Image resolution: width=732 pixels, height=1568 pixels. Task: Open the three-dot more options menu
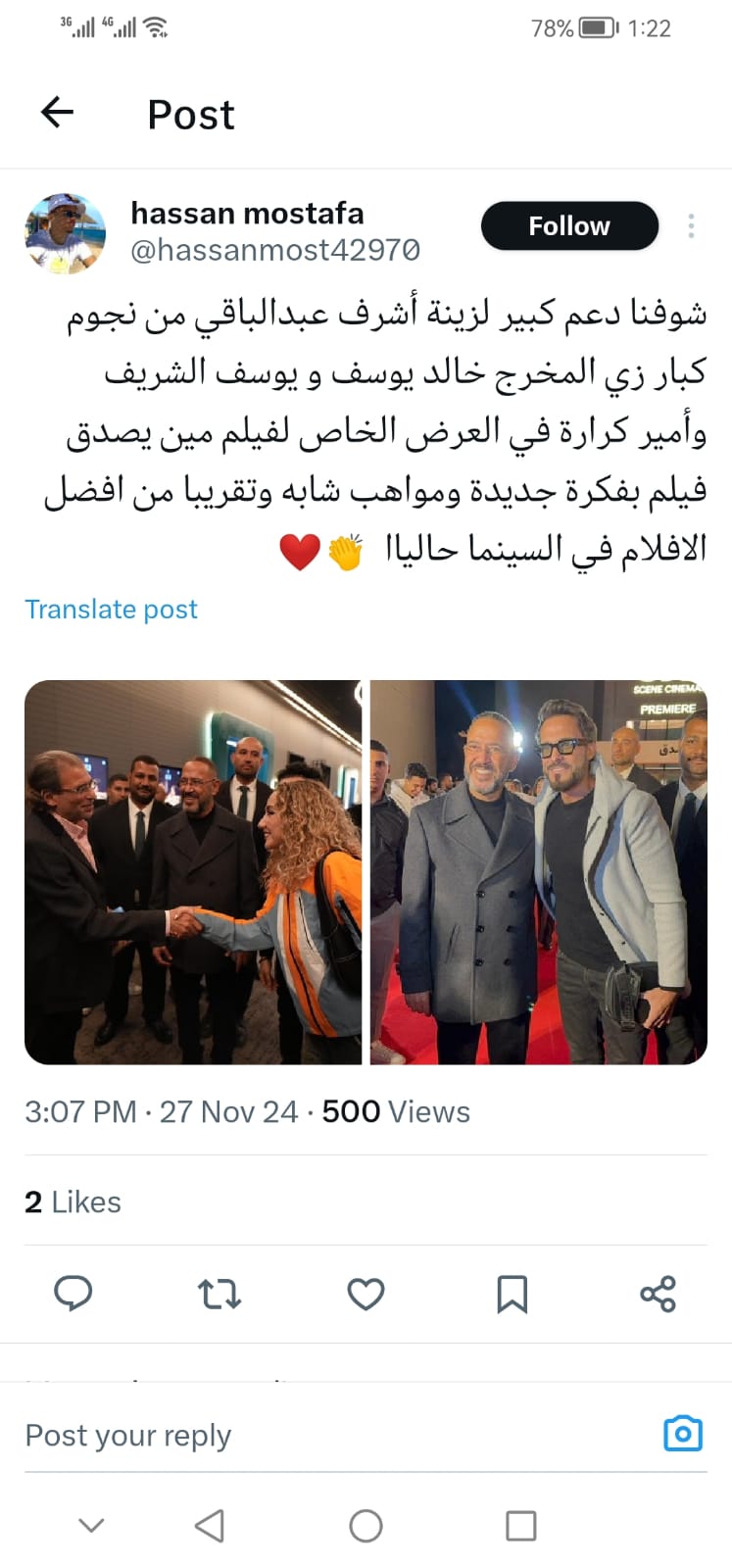[x=691, y=226]
